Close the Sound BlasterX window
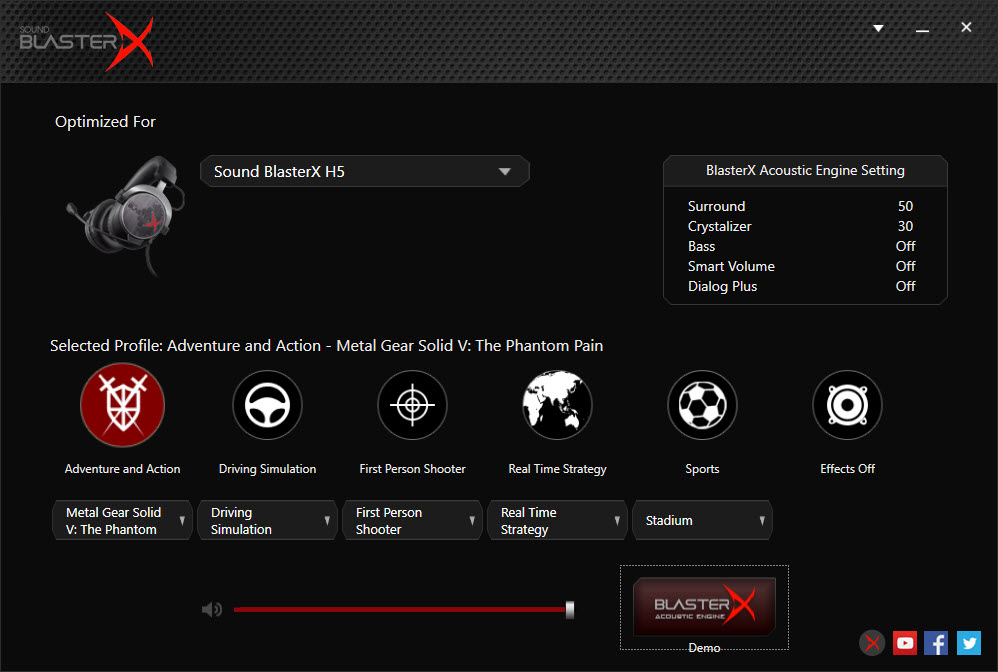Viewport: 998px width, 672px height. pos(966,27)
